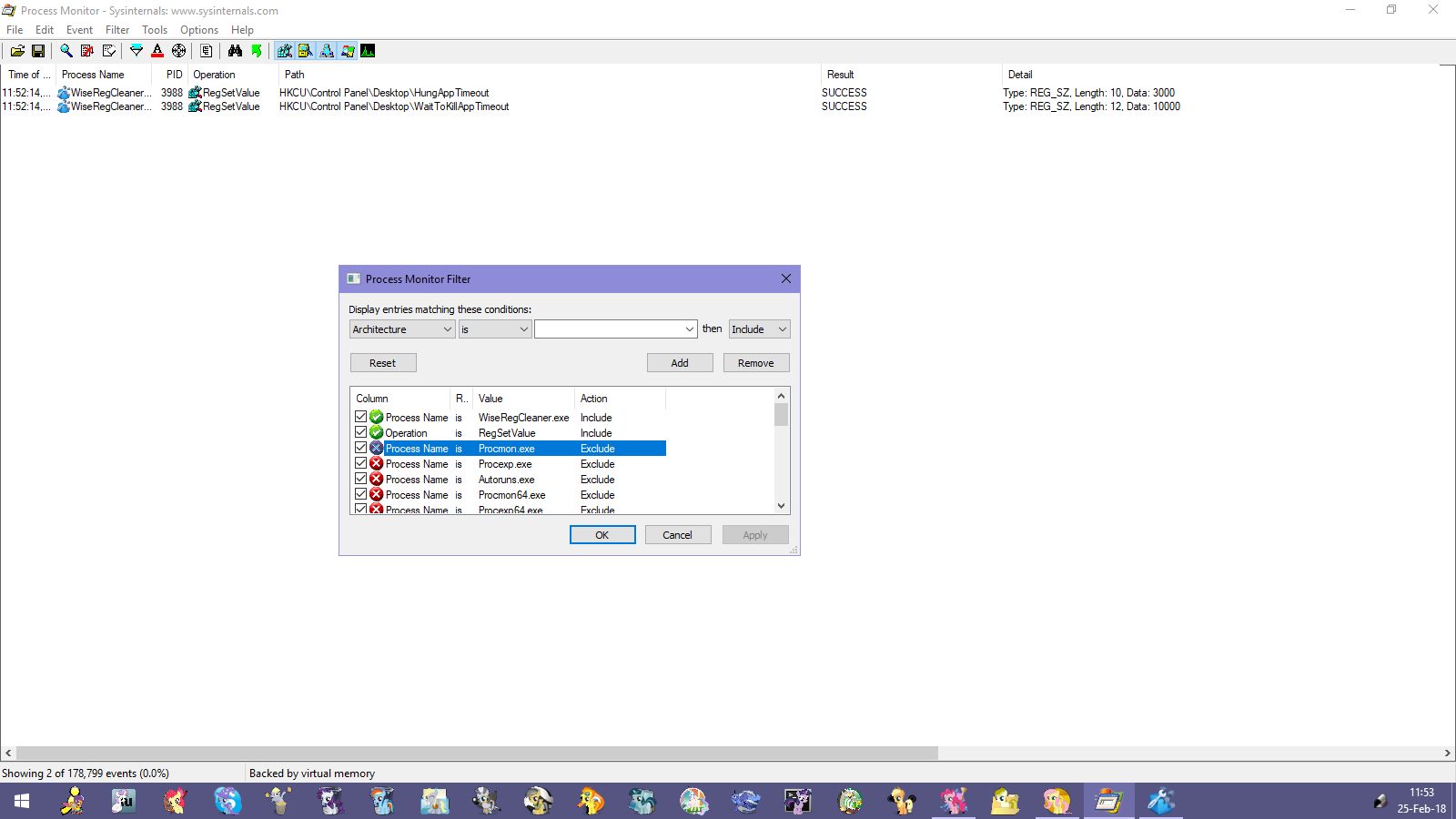The height and width of the screenshot is (819, 1456).
Task: Toggle the Autoruns.exe Exclude rule checkbox
Action: 360,479
